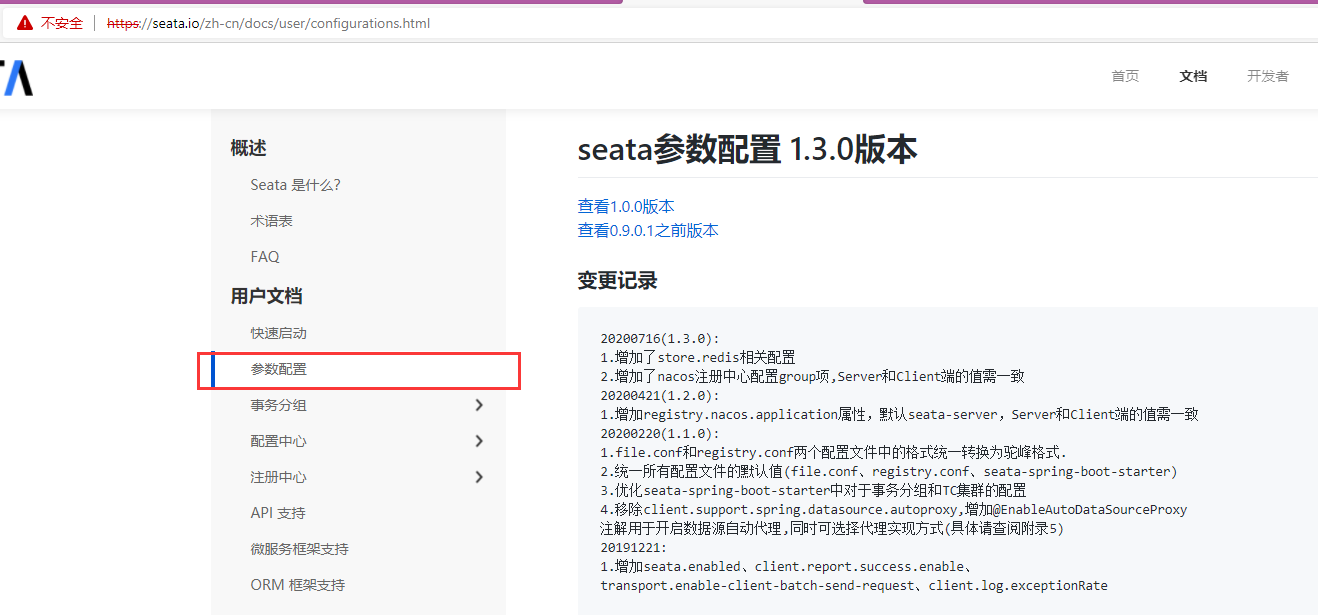The image size is (1318, 615).
Task: Expand the 注册中心 chevron arrow
Action: [479, 477]
